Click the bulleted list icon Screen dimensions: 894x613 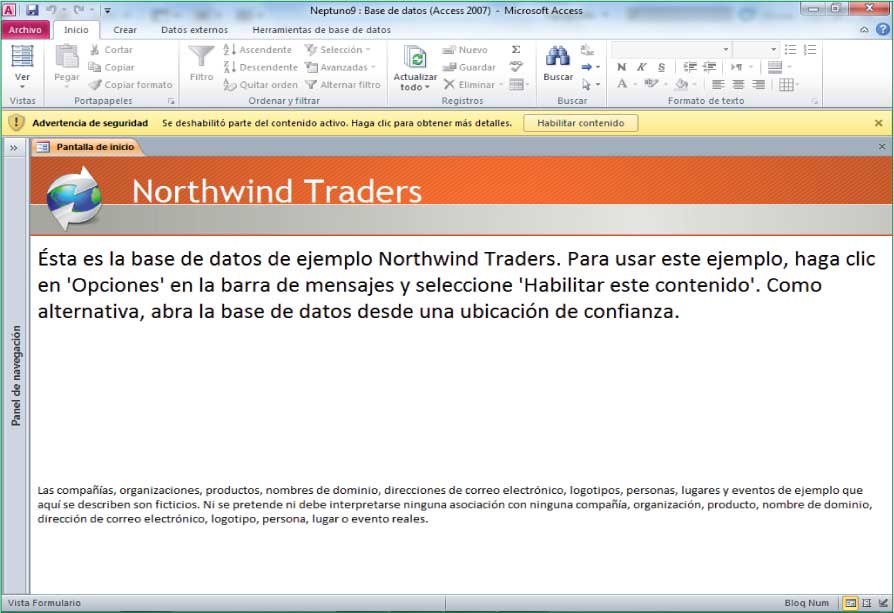[790, 50]
